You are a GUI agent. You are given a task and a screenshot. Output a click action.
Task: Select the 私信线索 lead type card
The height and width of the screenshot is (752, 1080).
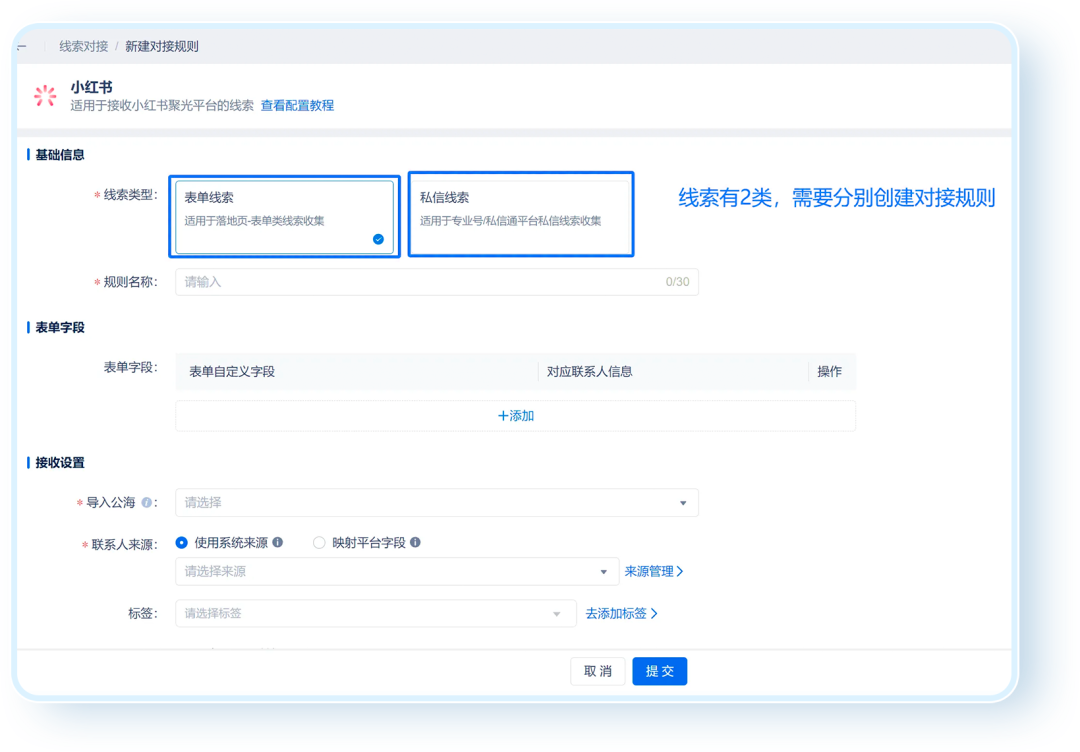click(521, 214)
